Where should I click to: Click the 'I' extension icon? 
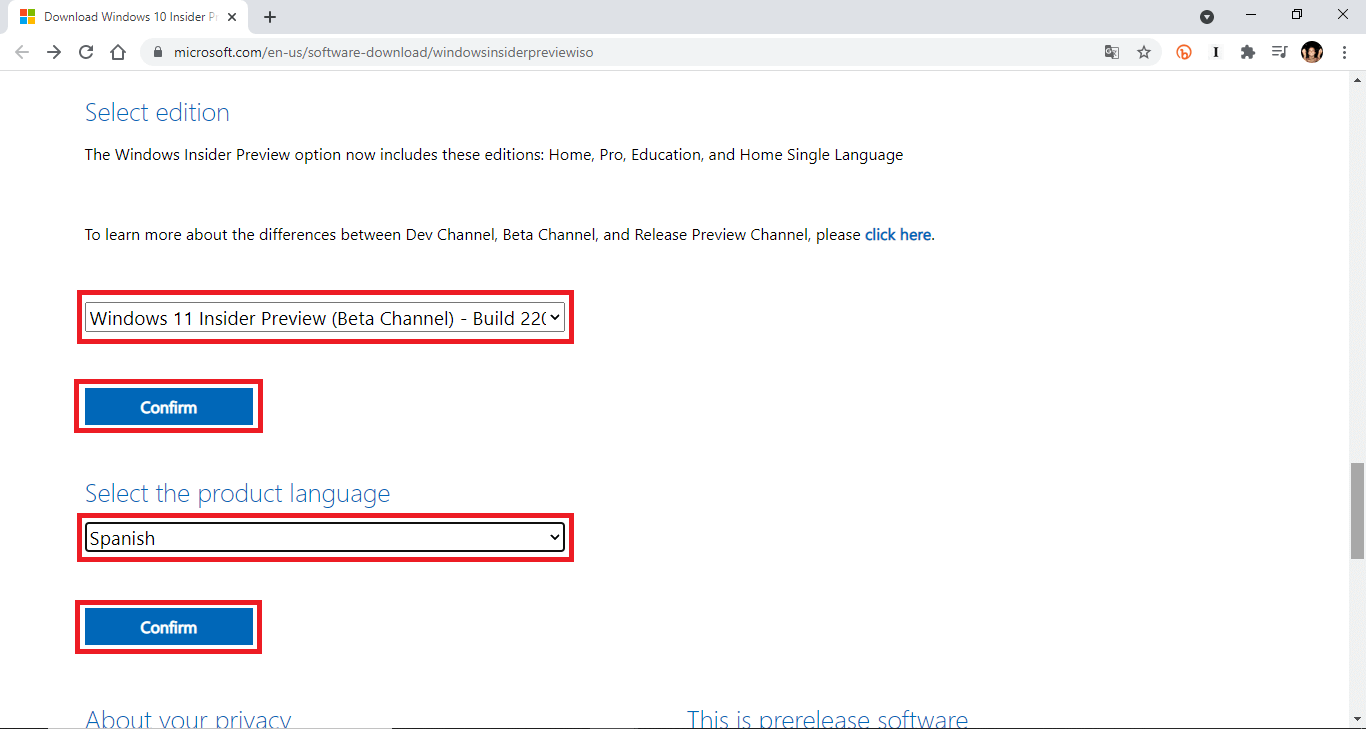pyautogui.click(x=1216, y=52)
